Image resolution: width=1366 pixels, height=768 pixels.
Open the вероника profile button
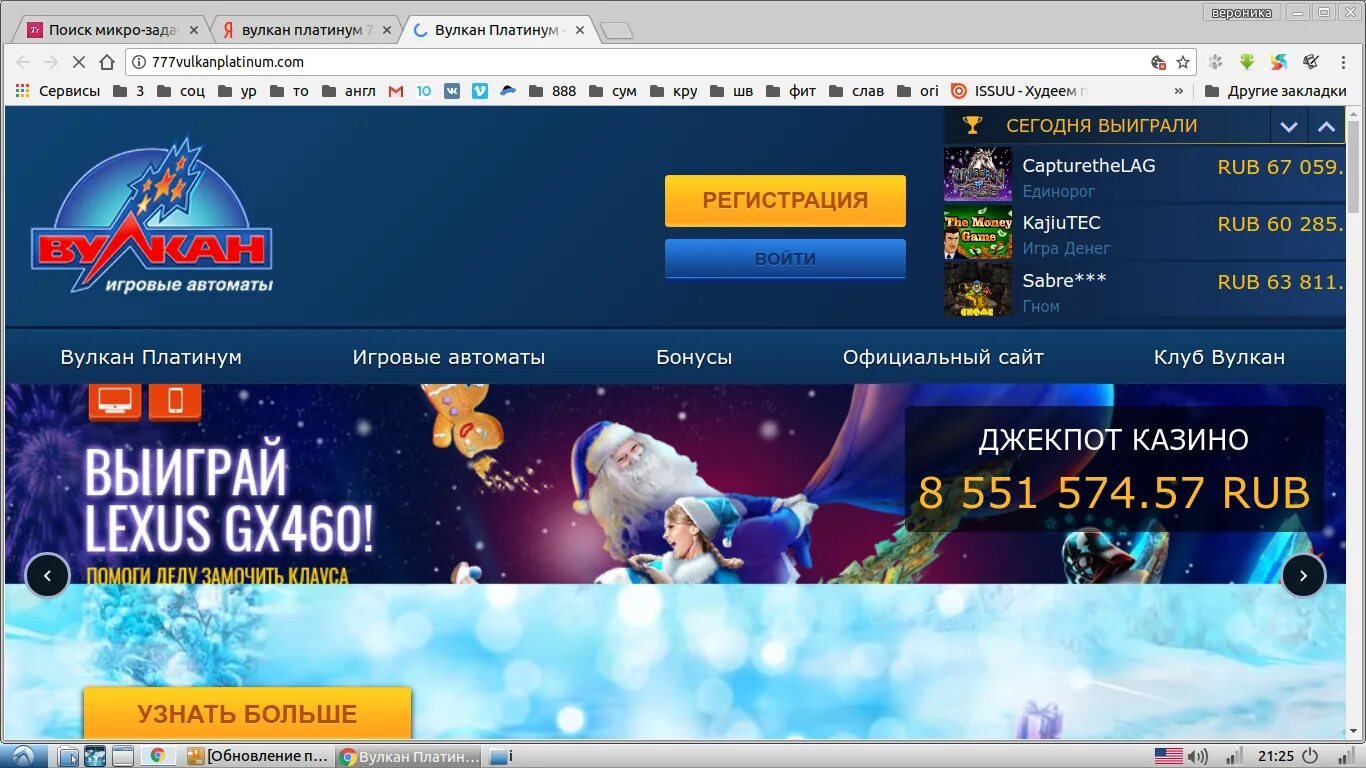(1241, 12)
